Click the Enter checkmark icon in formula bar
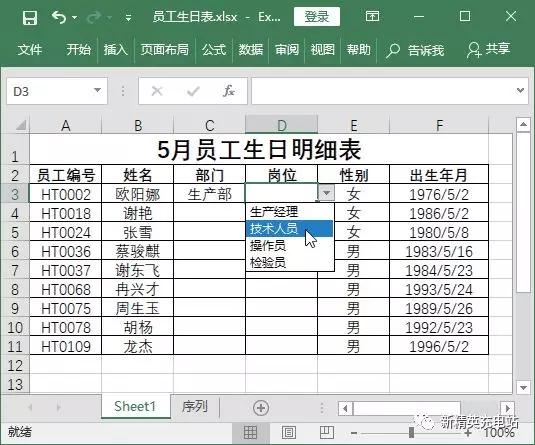535x445 pixels. pyautogui.click(x=193, y=91)
